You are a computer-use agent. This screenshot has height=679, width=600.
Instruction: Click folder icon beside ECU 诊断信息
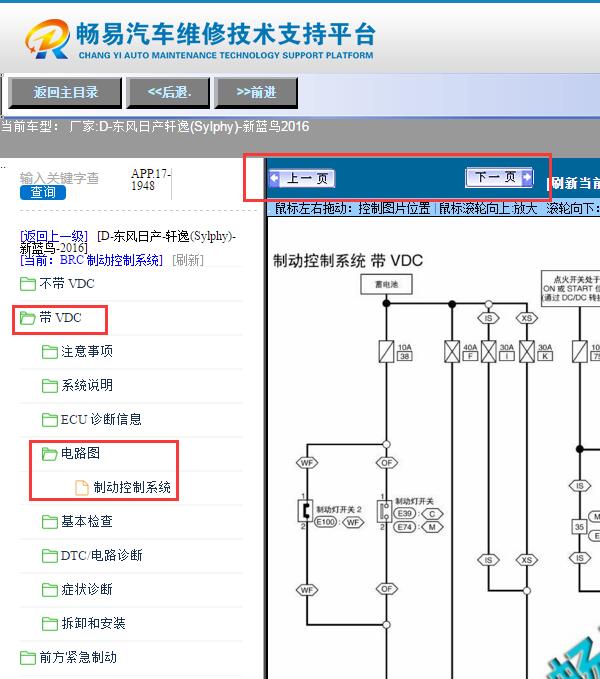49,420
